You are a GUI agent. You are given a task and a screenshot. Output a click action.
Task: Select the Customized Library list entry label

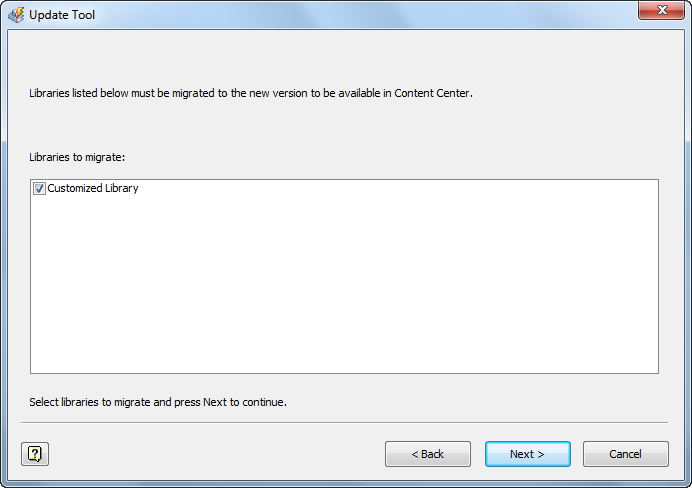[93, 188]
